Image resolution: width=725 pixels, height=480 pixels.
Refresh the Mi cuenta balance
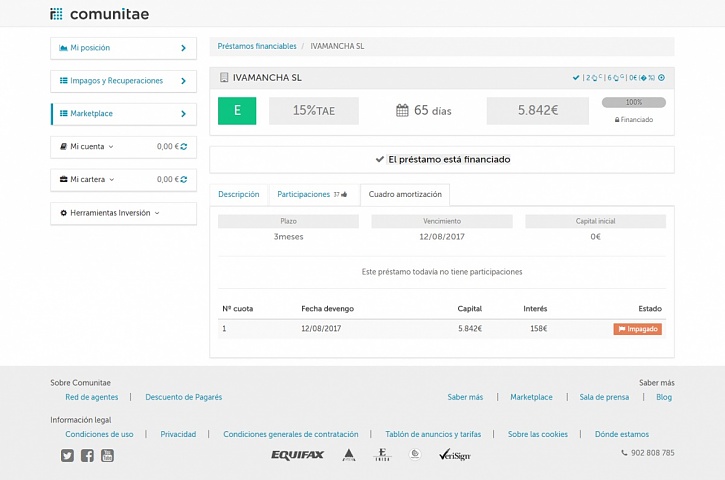point(184,147)
